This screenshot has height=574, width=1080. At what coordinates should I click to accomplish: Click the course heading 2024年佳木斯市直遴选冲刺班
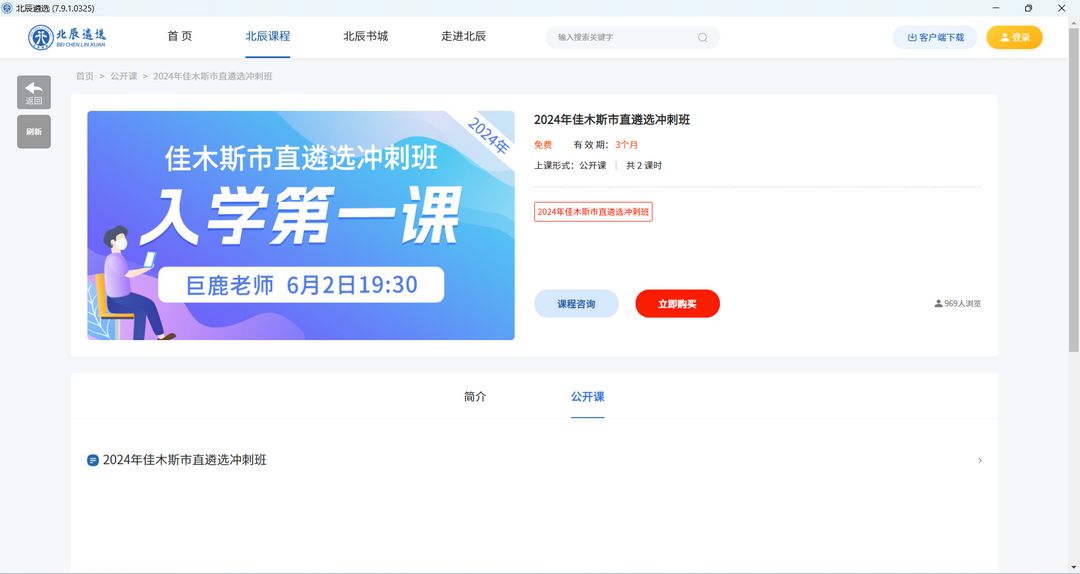coord(612,120)
